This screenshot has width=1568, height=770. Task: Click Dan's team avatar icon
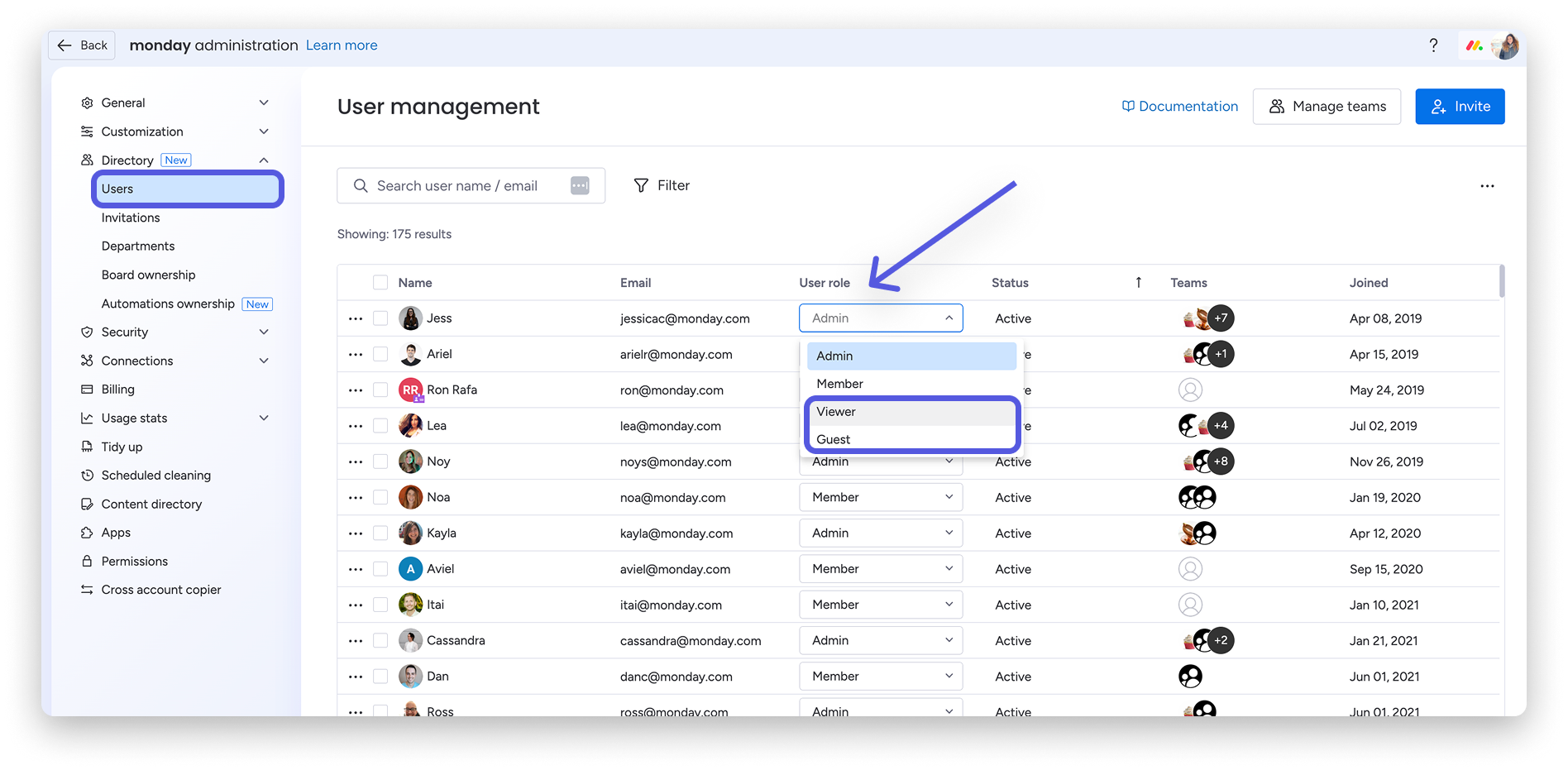[1190, 677]
